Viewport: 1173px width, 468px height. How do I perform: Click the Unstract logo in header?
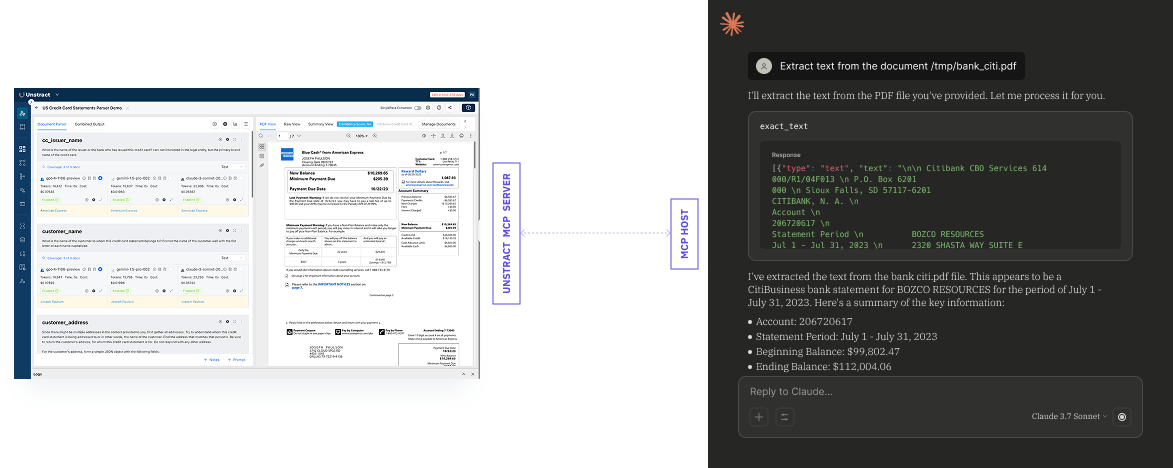coord(34,95)
